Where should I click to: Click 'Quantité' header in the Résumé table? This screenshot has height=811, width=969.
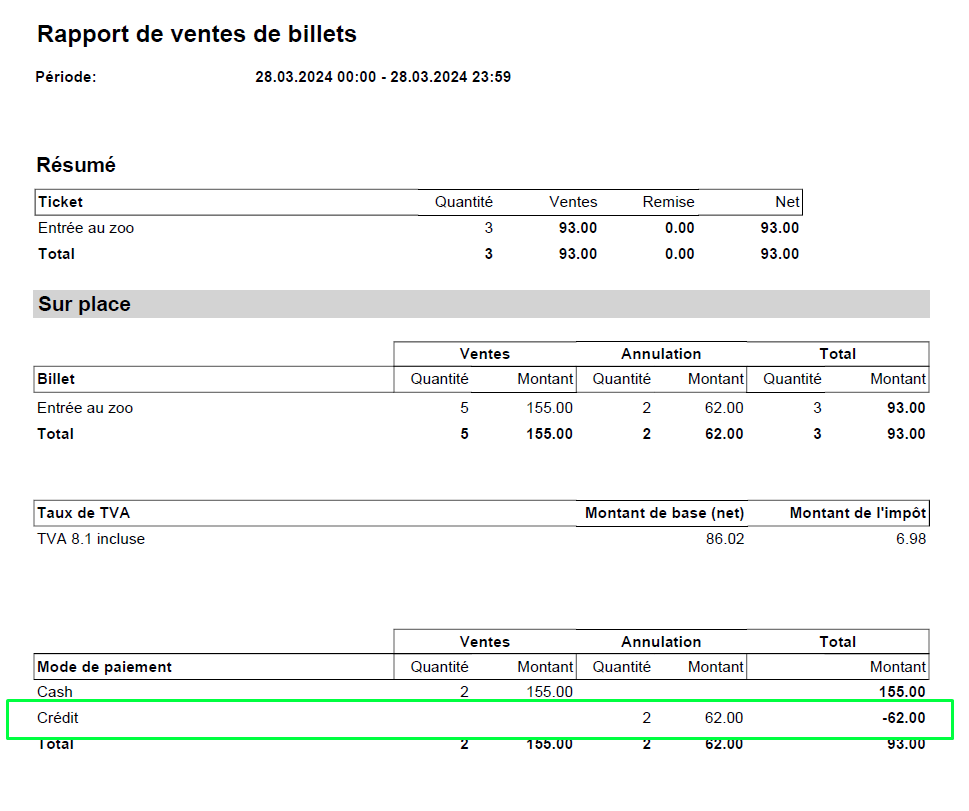click(463, 202)
